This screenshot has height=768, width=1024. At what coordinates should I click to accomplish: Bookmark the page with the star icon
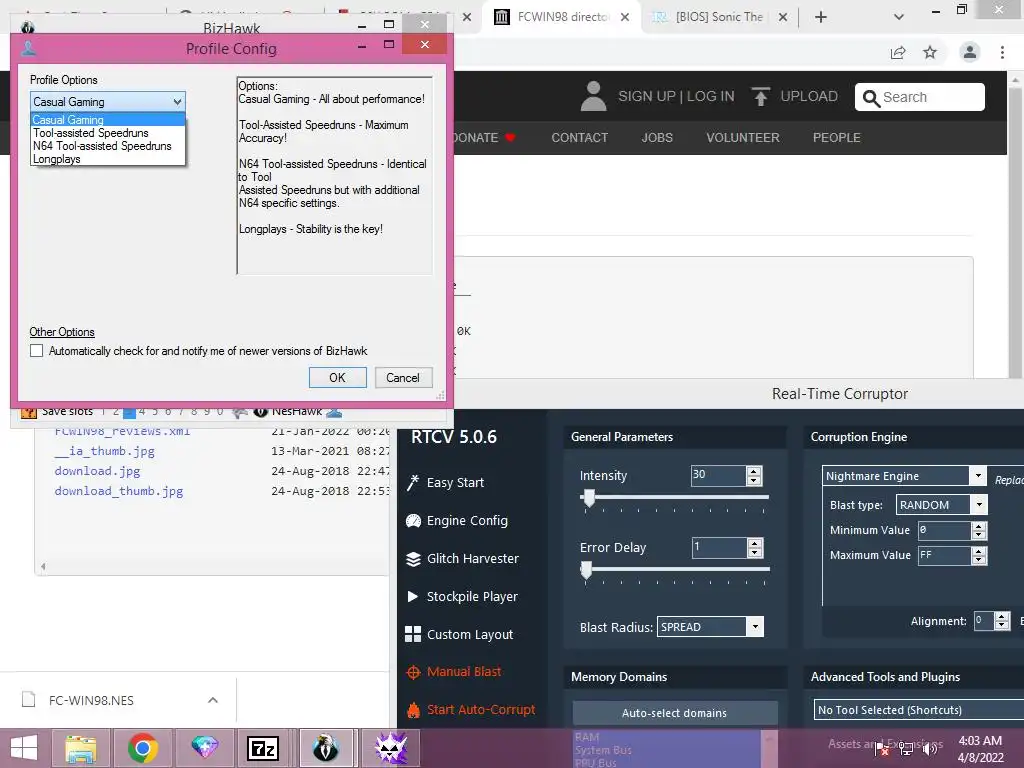930,52
